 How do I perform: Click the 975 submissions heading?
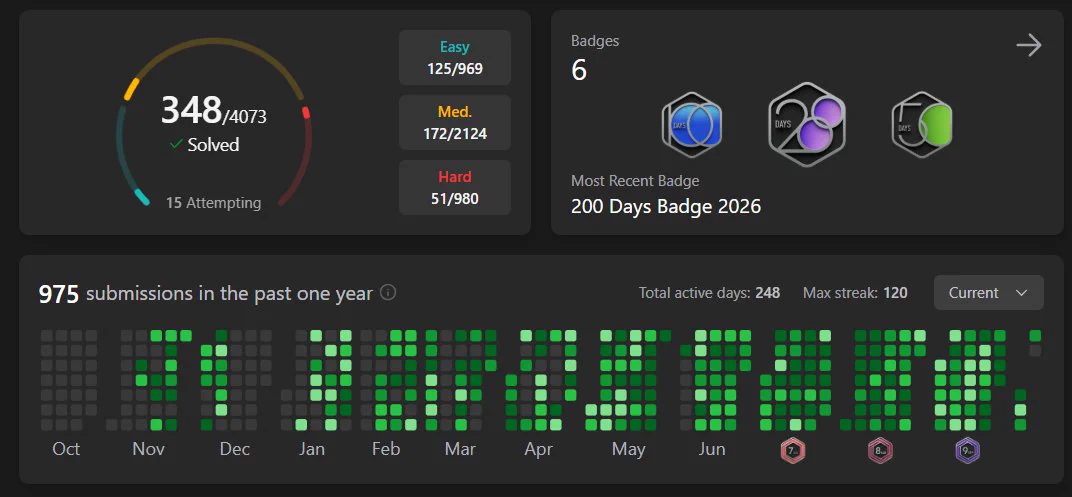tap(205, 294)
